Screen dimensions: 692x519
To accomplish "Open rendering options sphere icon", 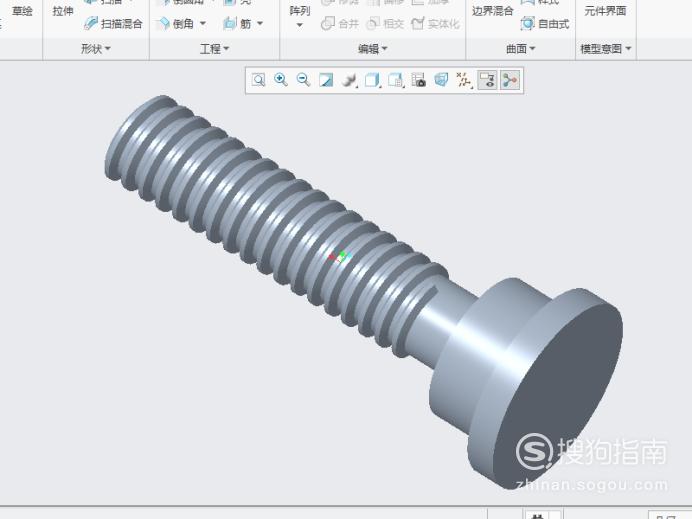I will pyautogui.click(x=349, y=80).
